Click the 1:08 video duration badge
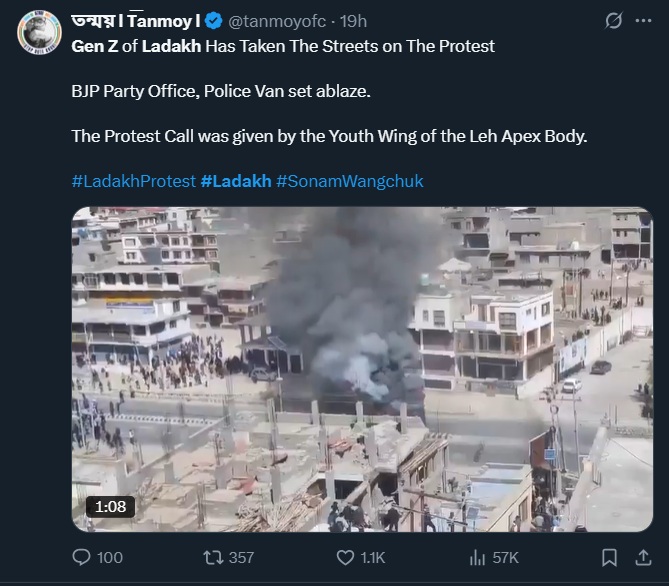Viewport: 669px width, 586px height. point(109,507)
